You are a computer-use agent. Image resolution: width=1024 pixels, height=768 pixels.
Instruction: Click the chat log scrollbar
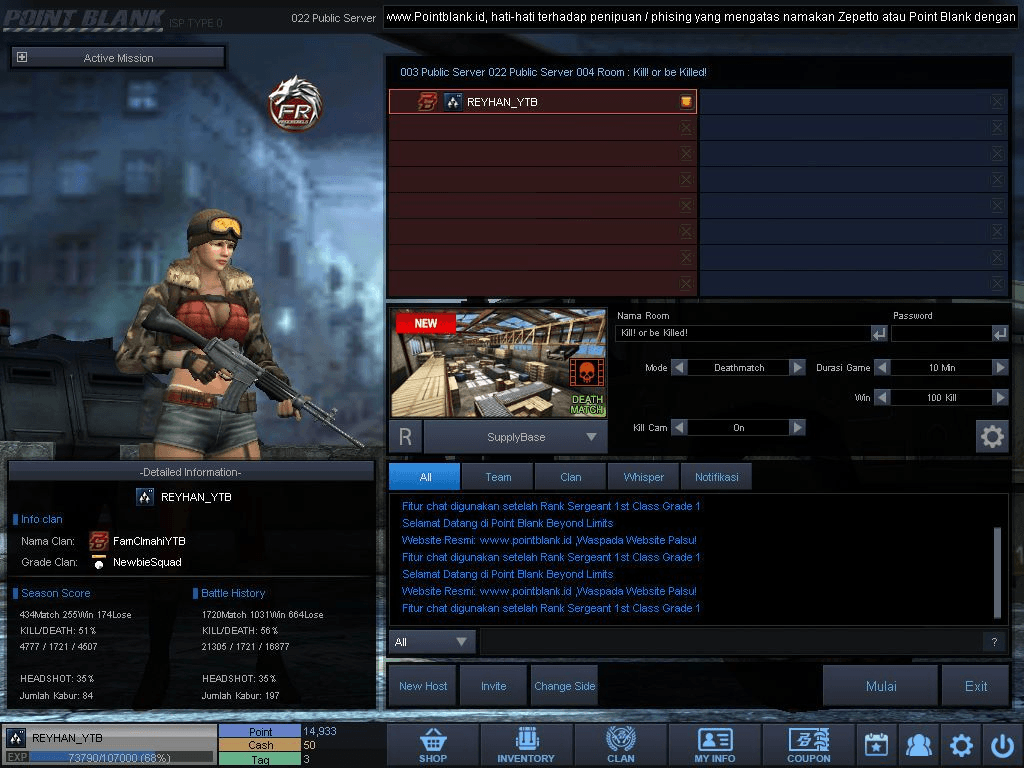click(997, 571)
